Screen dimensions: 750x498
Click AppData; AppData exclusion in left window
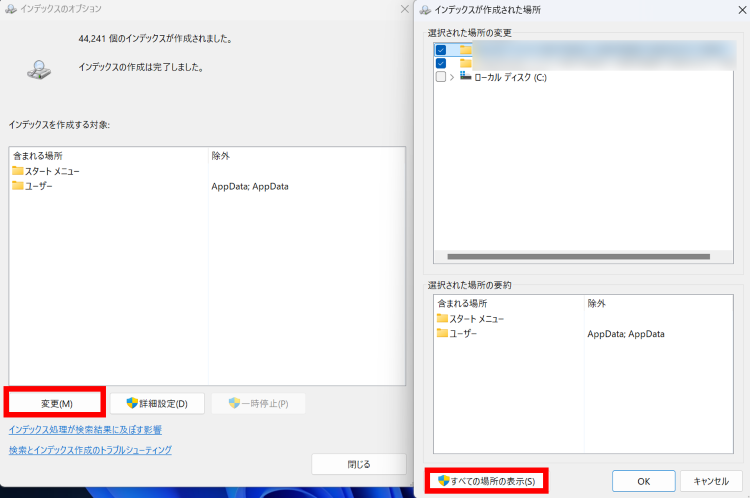pyautogui.click(x=250, y=186)
